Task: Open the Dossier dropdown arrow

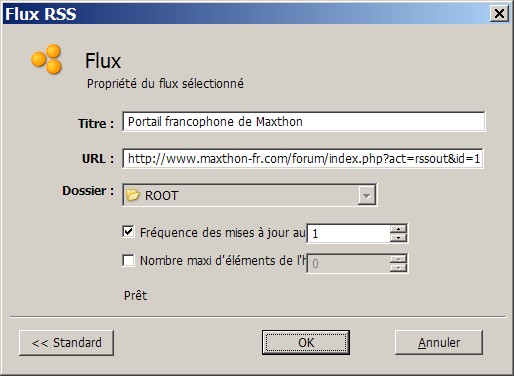Action: click(367, 195)
